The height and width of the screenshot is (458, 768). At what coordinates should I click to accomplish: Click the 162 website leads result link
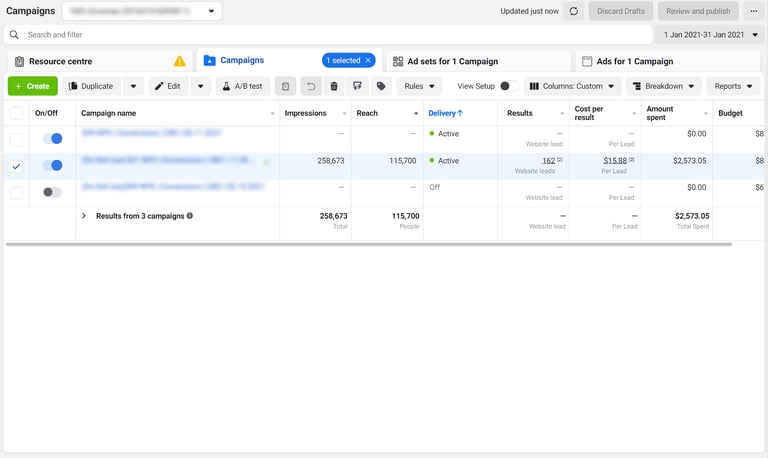click(548, 161)
